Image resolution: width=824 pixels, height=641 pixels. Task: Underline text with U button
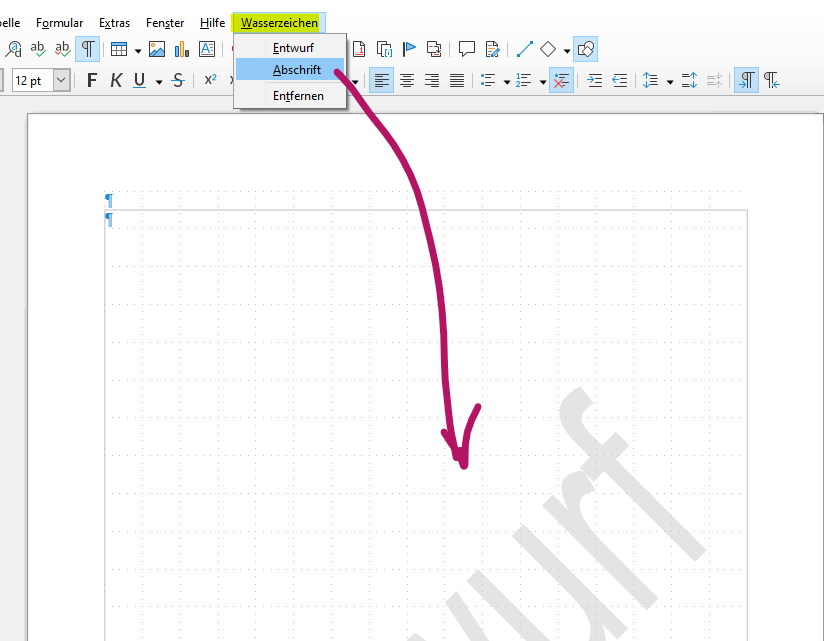pyautogui.click(x=139, y=80)
